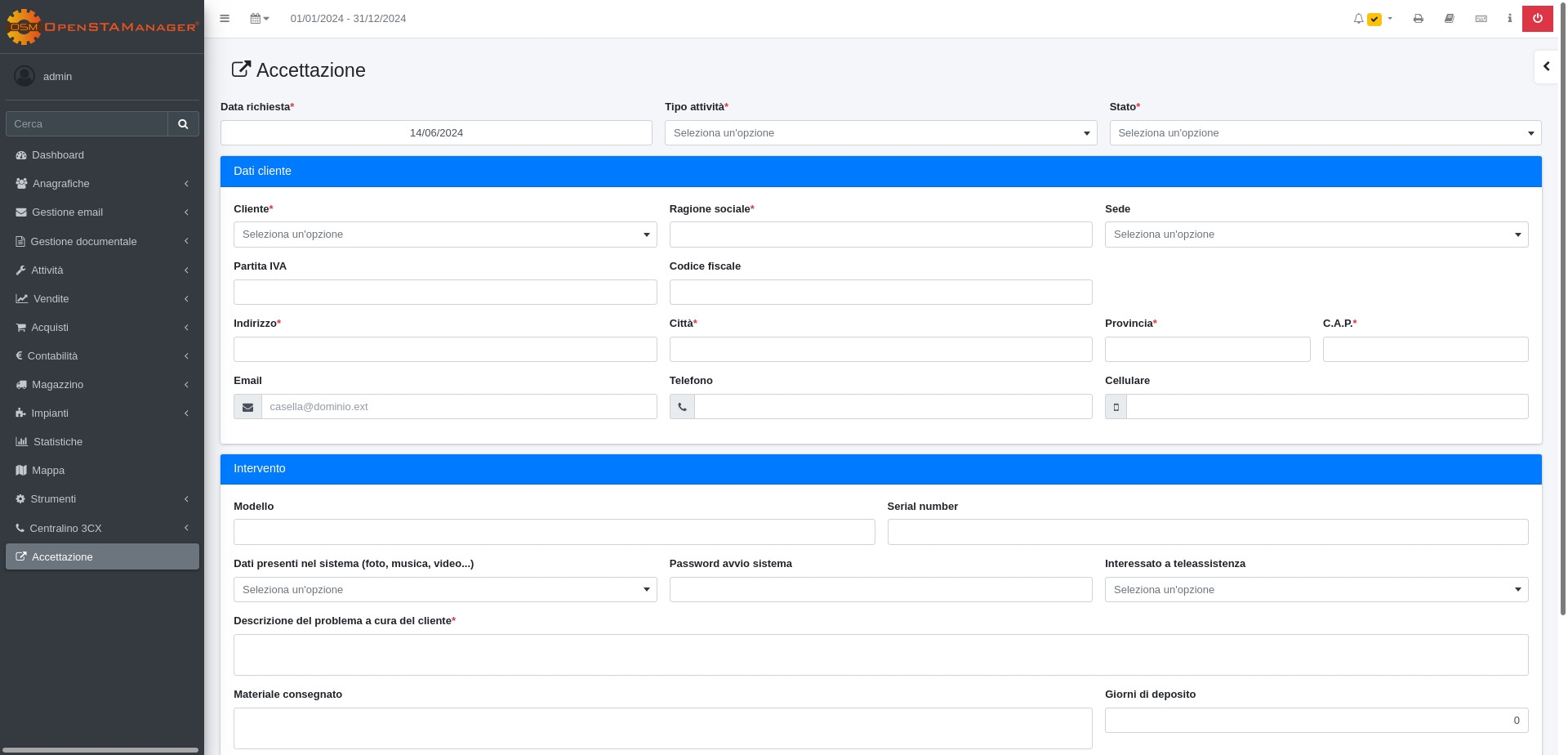Open Dashboard from the sidebar

tap(58, 155)
